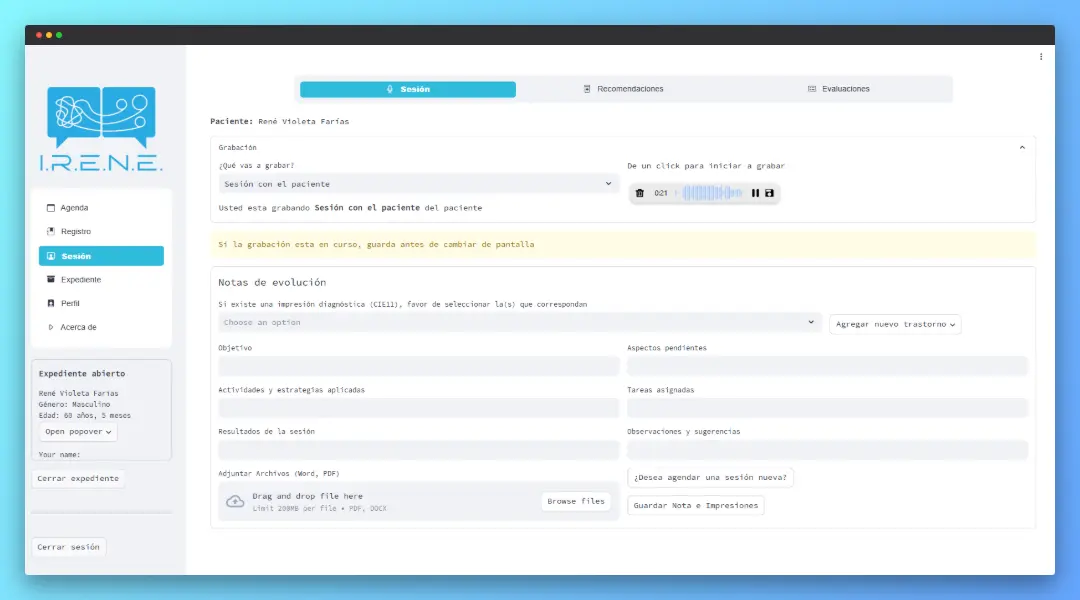Switch to the Recomendaciones tab
Screen dimensions: 1080x600
pos(624,89)
